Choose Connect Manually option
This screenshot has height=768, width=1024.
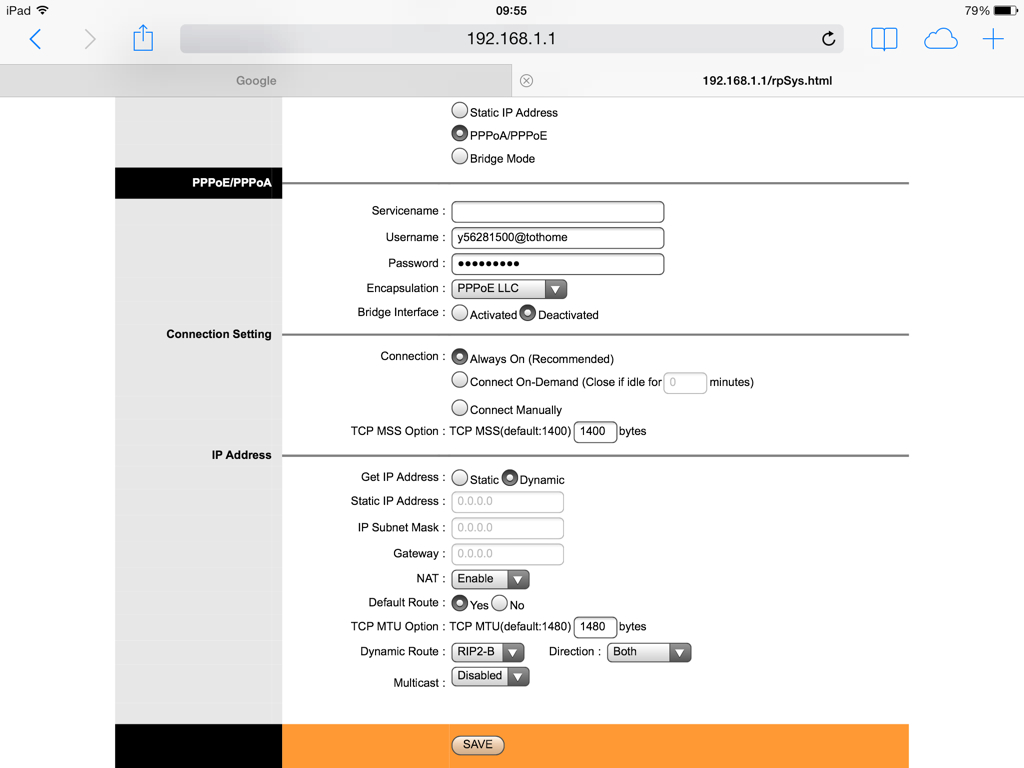pos(460,408)
